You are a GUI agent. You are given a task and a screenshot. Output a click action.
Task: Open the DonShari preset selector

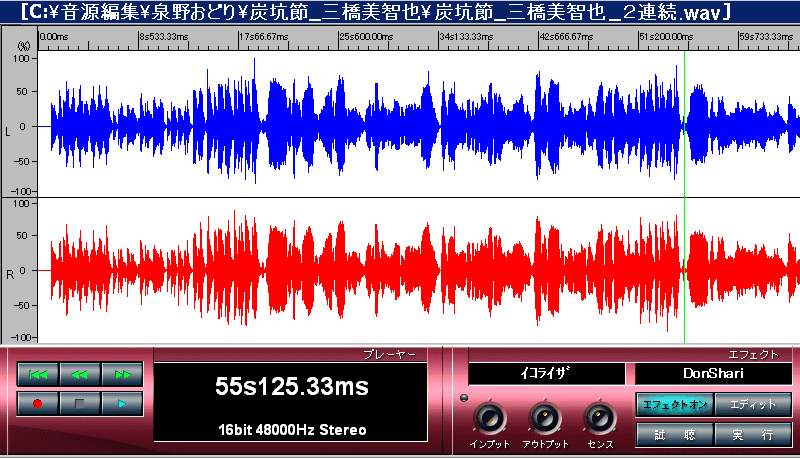[714, 373]
